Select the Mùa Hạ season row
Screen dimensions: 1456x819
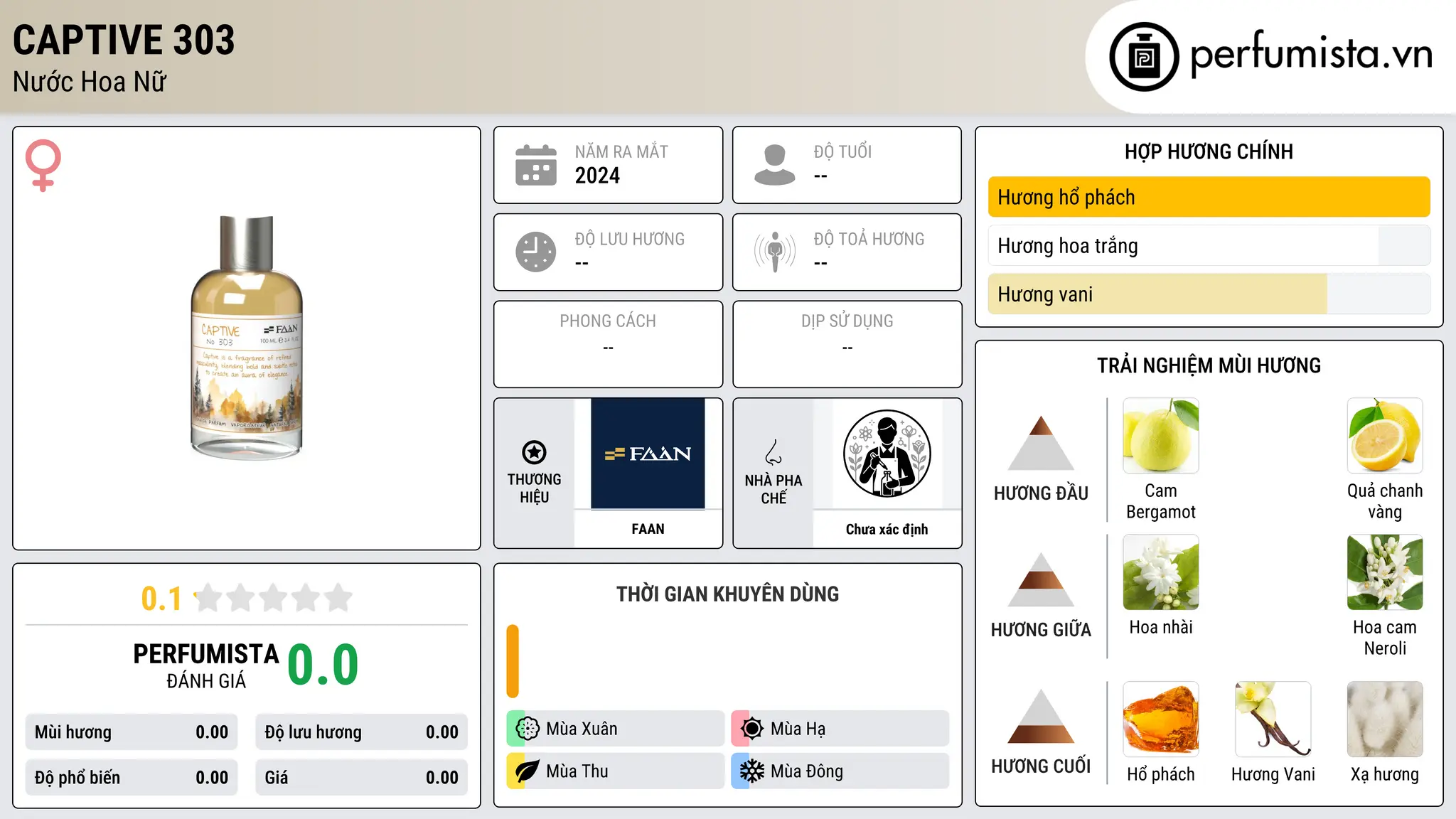tap(840, 729)
